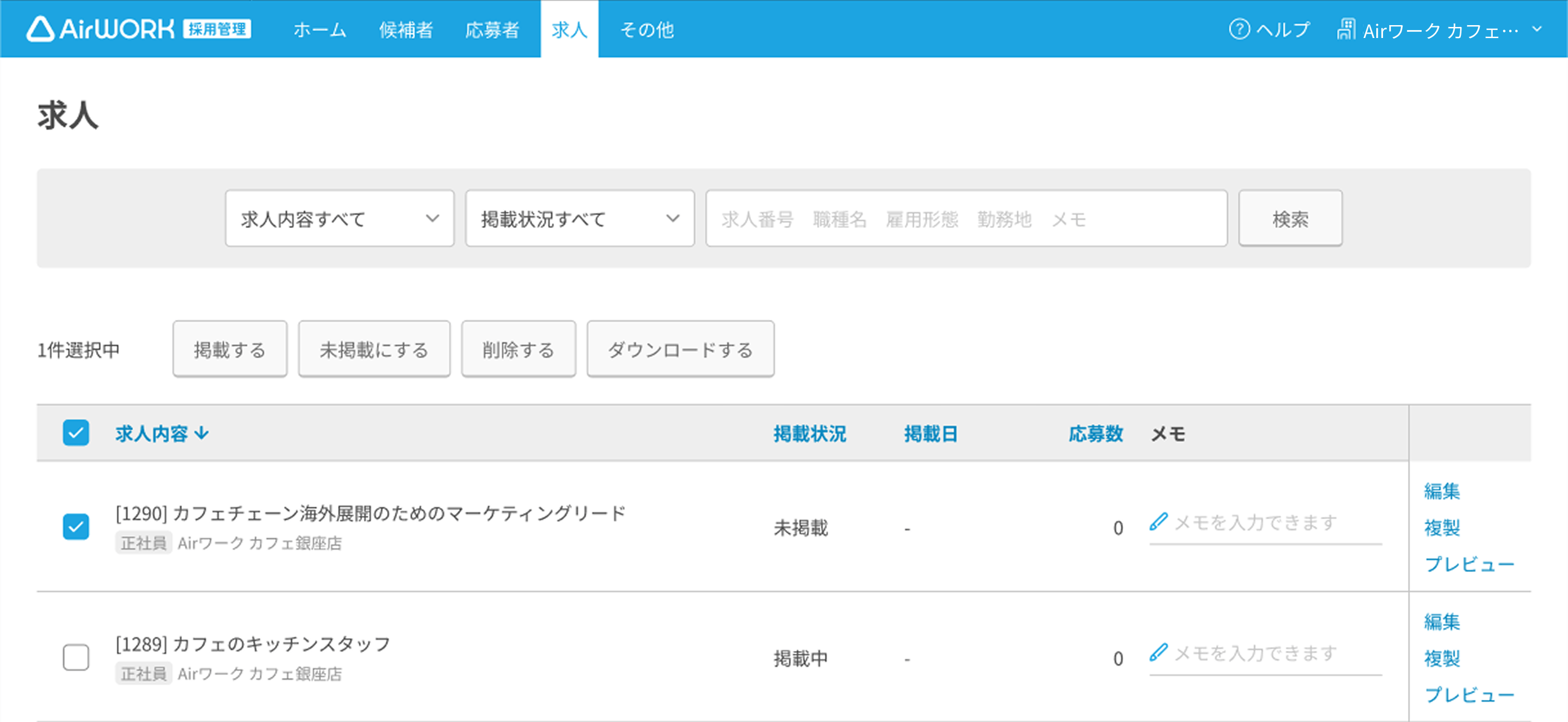Click the memo input for job 1290
Screen dimensions: 1568x722
click(x=1265, y=524)
